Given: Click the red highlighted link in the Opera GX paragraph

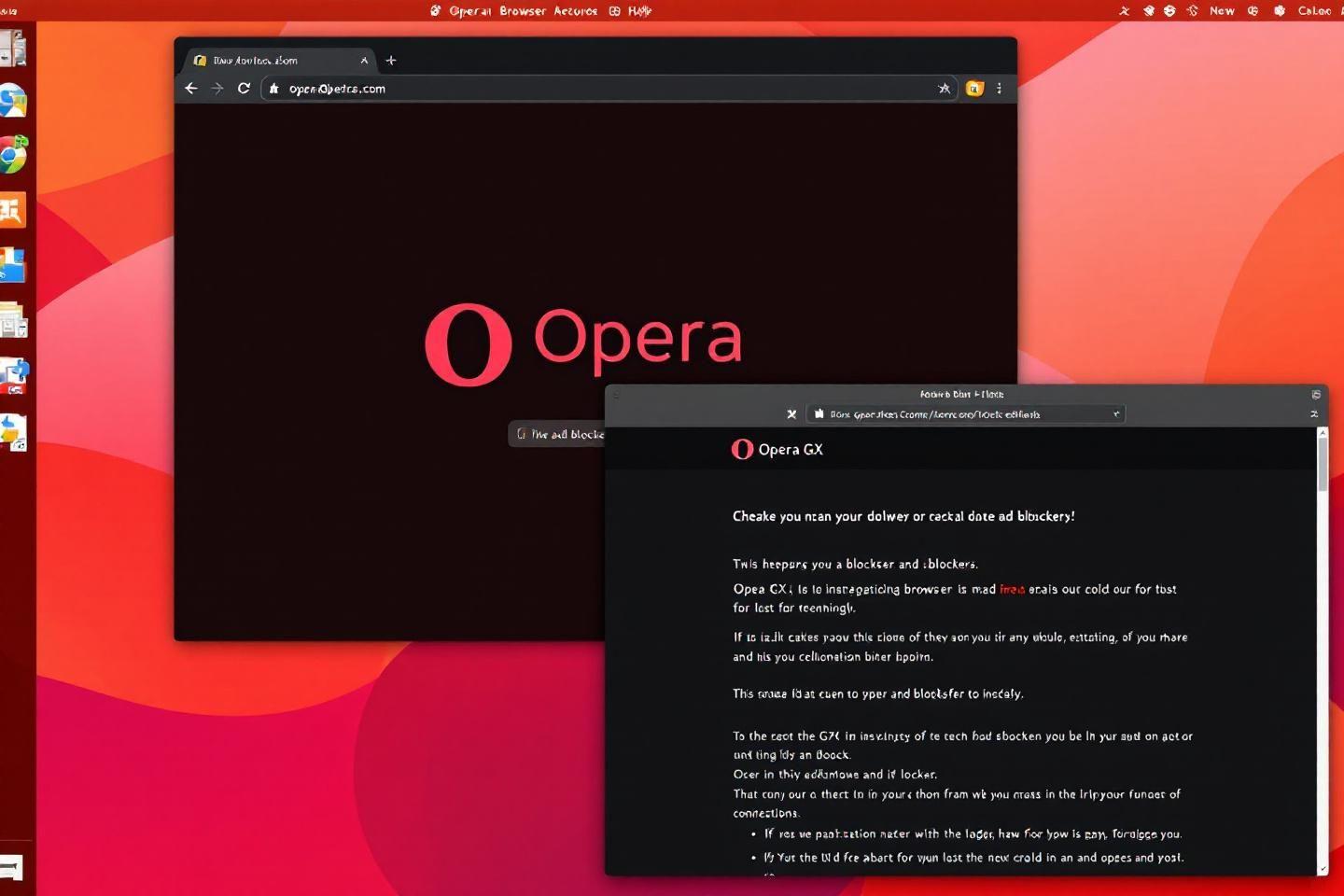Looking at the screenshot, I should 1012,589.
